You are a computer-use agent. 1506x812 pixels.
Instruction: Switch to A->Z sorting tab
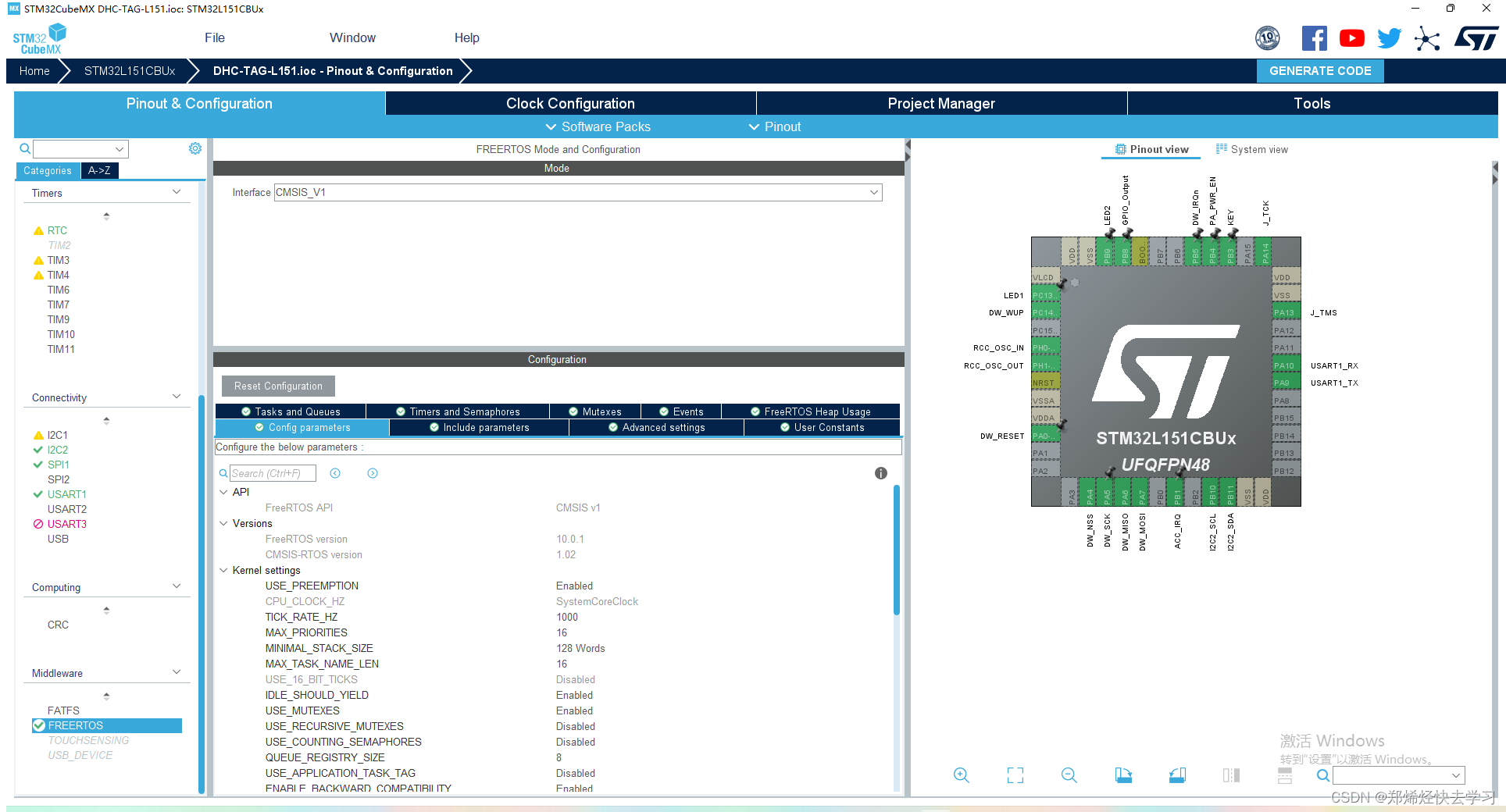point(99,170)
